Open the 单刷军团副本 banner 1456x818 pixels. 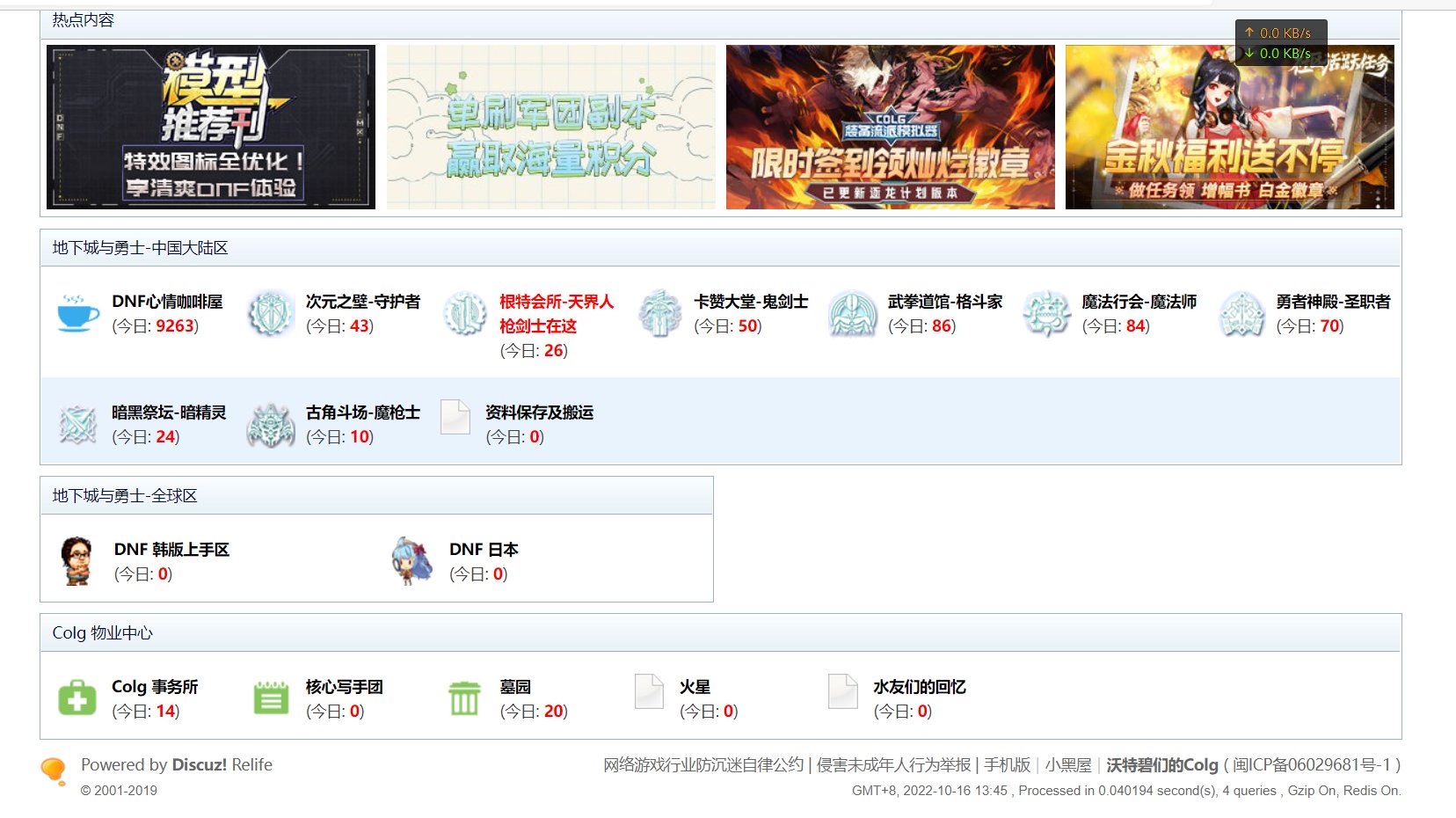(x=551, y=128)
